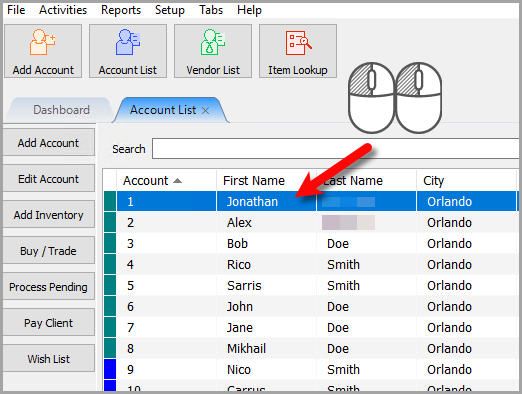Select the Rico first name cell
Image resolution: width=522 pixels, height=394 pixels.
[x=266, y=264]
